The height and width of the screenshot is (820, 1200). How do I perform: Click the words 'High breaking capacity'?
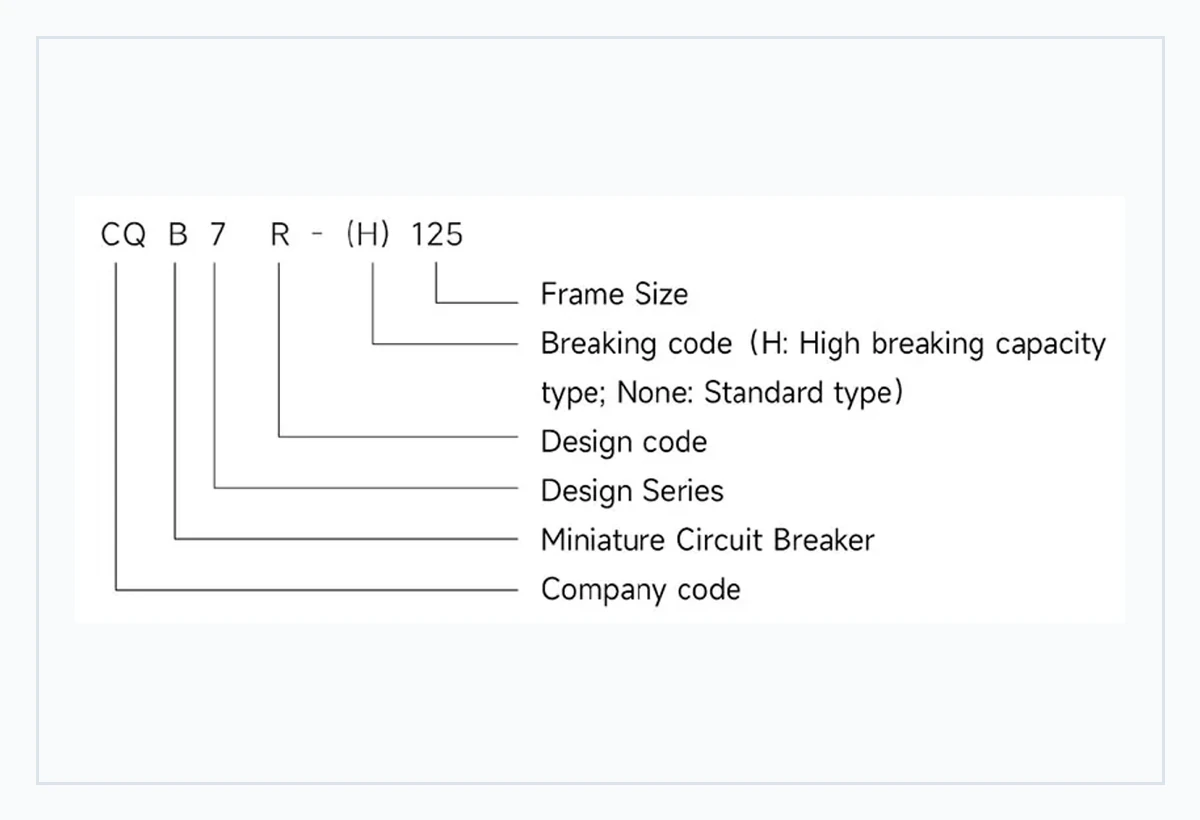[953, 344]
